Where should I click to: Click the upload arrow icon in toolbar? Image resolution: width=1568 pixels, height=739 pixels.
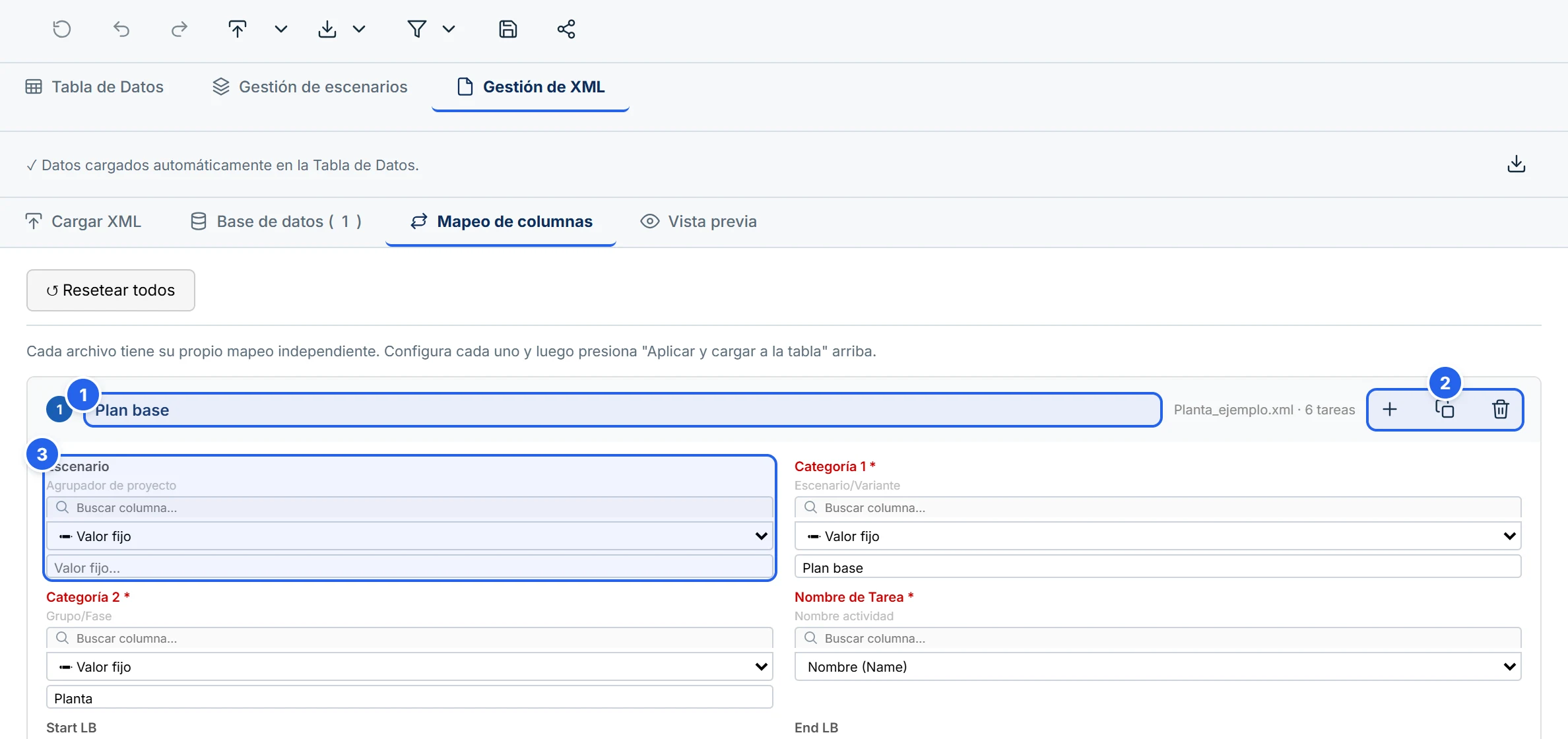[x=238, y=29]
